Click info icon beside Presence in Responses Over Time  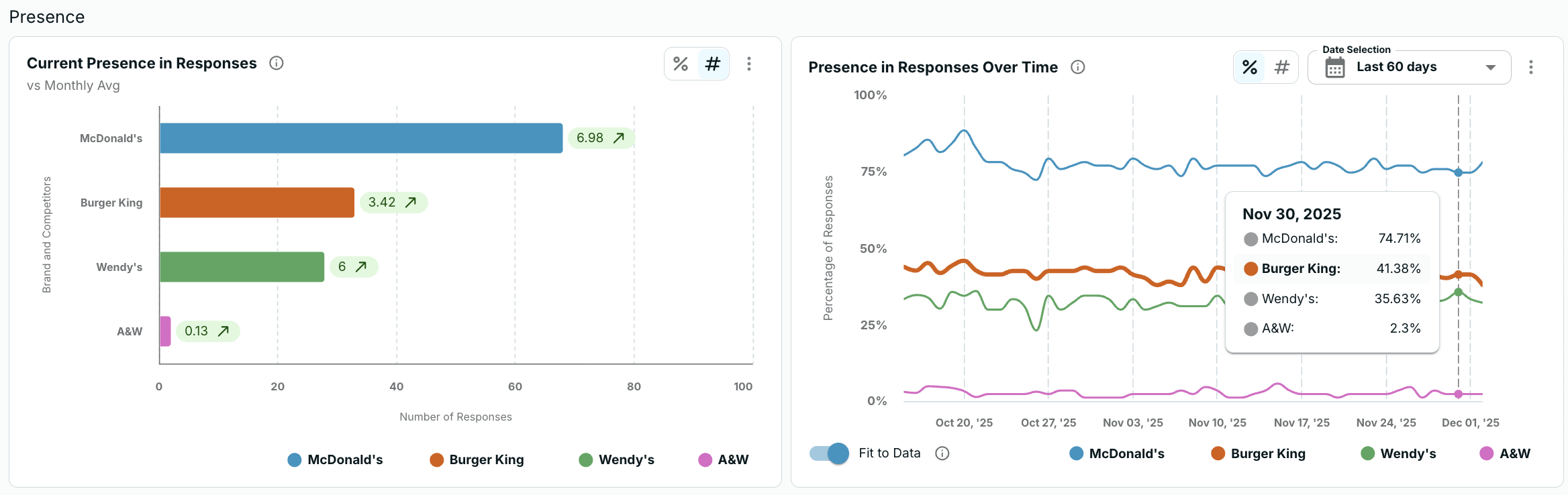pyautogui.click(x=1078, y=67)
